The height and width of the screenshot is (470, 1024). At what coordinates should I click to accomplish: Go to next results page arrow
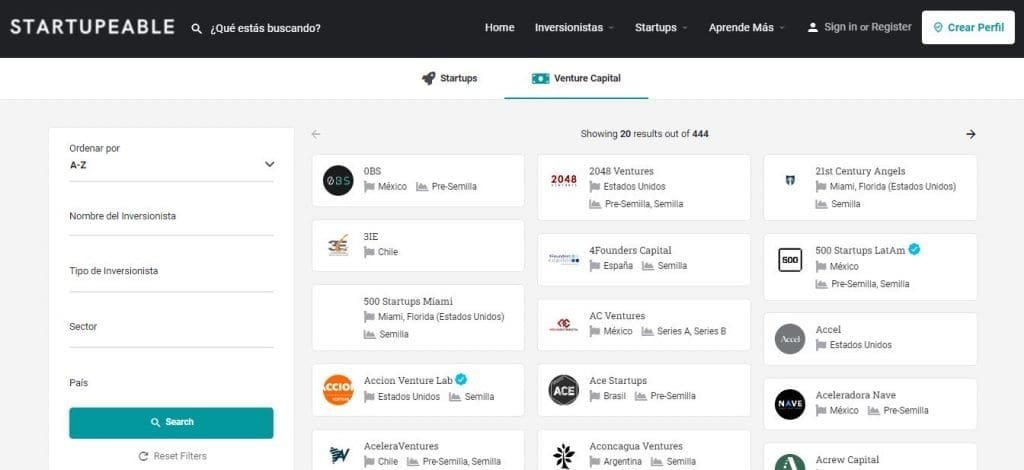[x=970, y=134]
